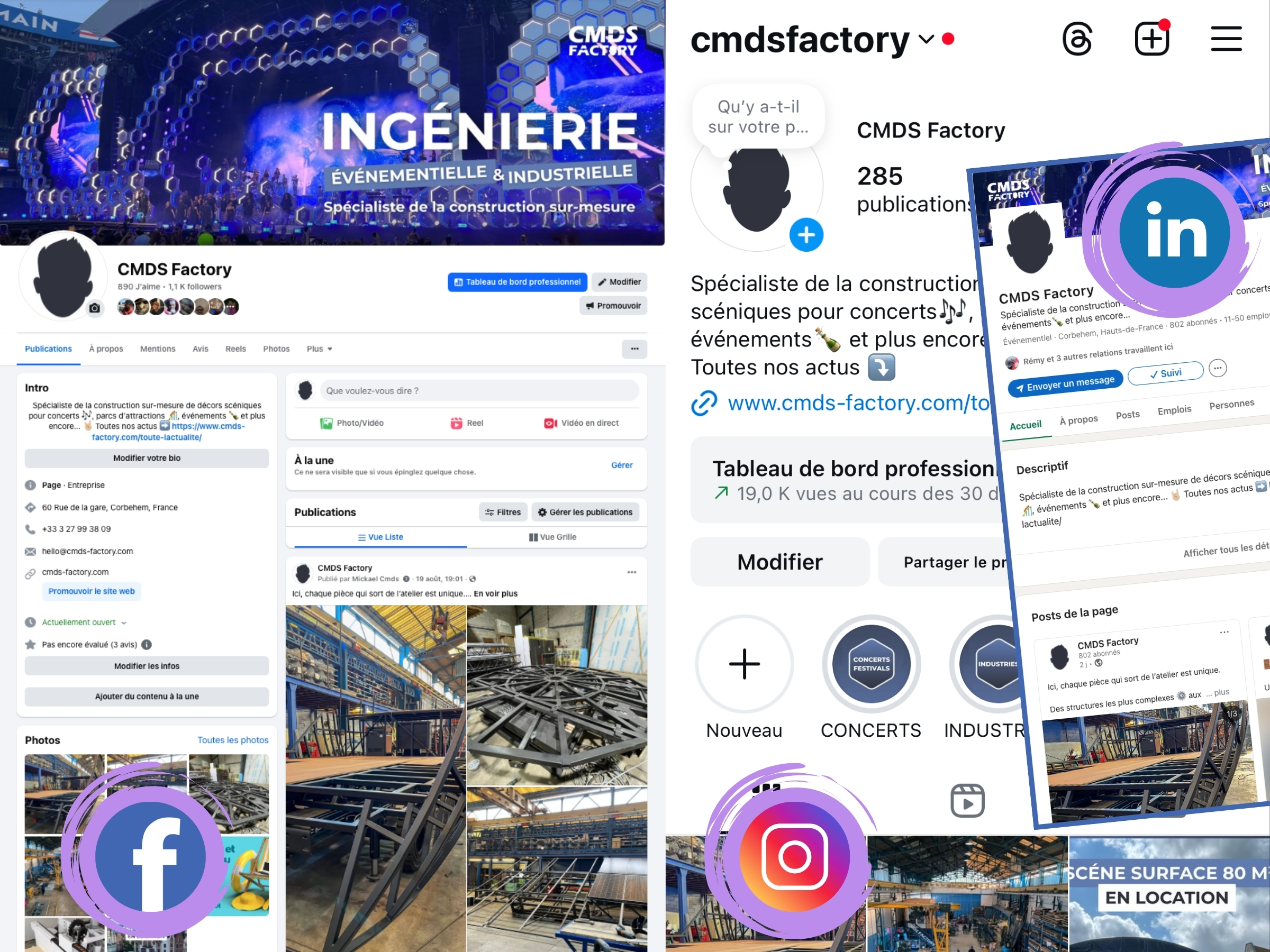Open Threads icon in Instagram header
Screen dimensions: 1270x952
coord(1076,39)
